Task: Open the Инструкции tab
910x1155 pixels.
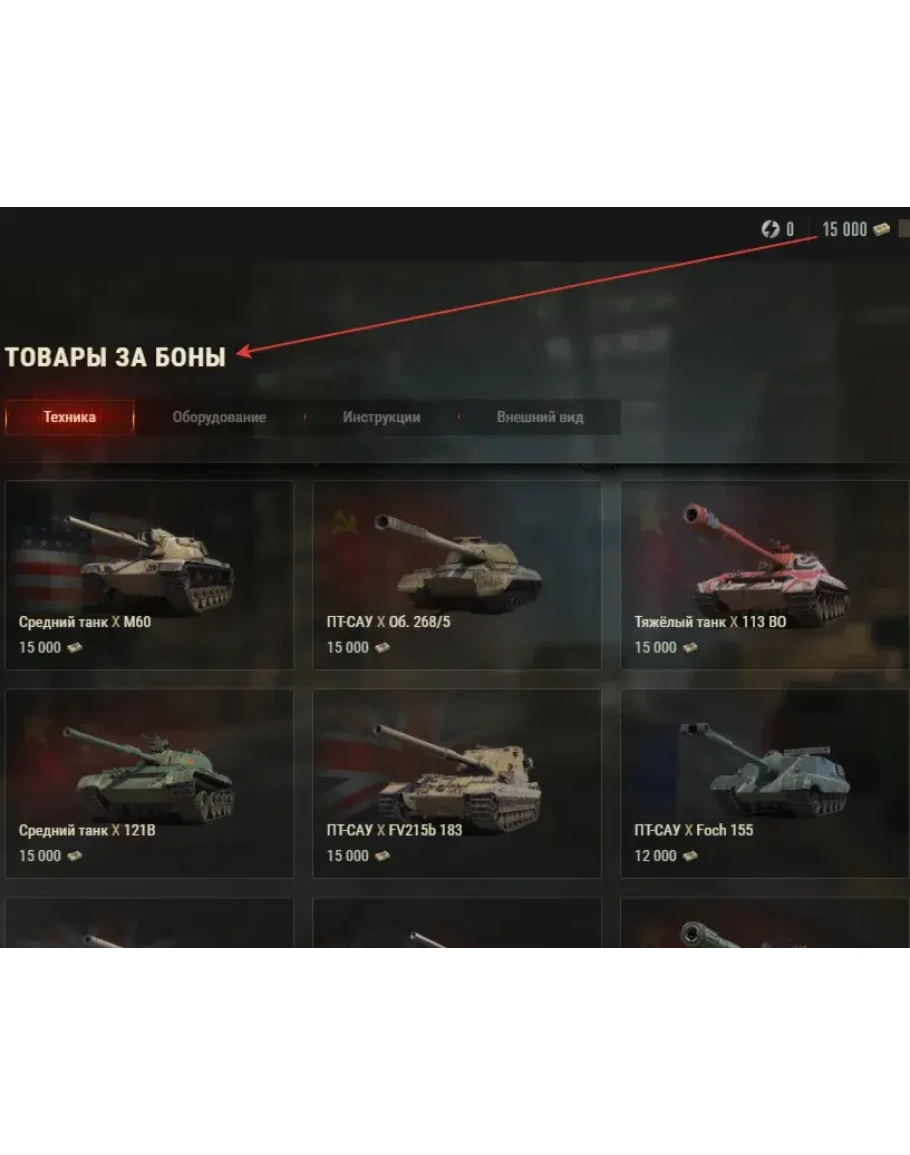Action: [x=382, y=417]
